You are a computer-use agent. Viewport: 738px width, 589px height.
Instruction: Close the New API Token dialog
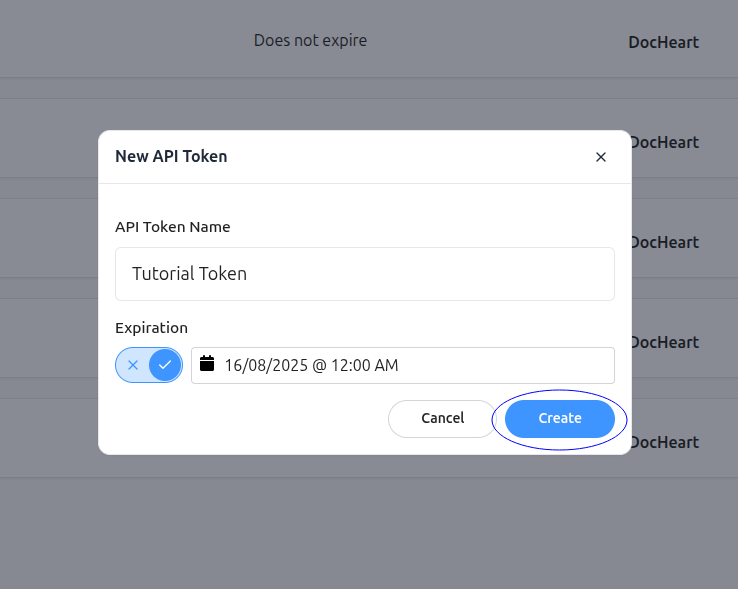click(601, 157)
